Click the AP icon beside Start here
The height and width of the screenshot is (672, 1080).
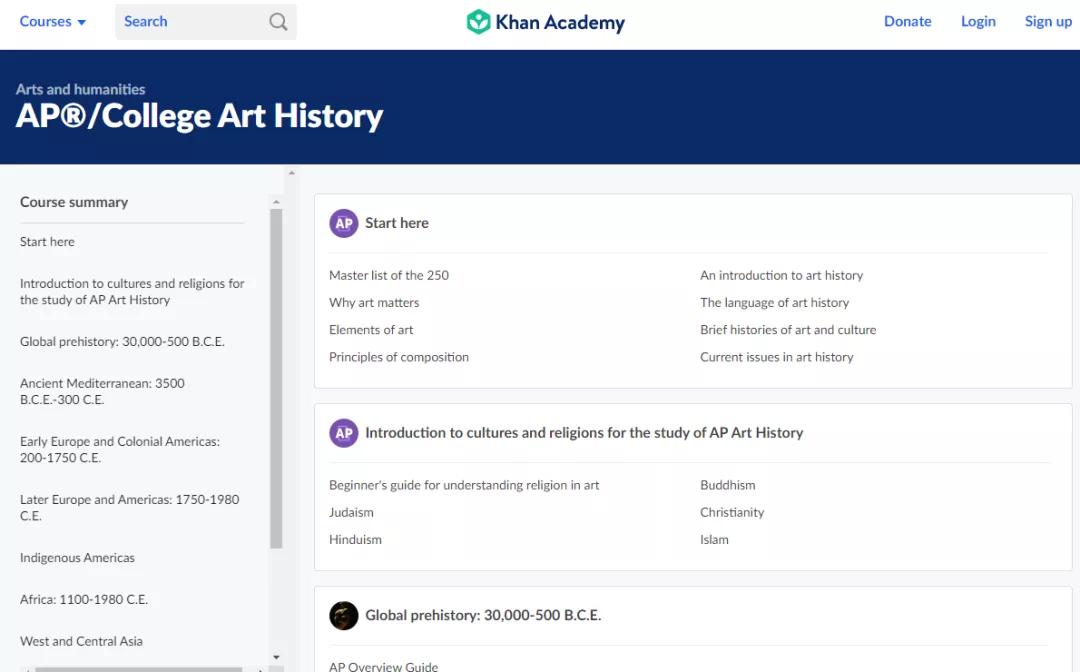[x=344, y=223]
